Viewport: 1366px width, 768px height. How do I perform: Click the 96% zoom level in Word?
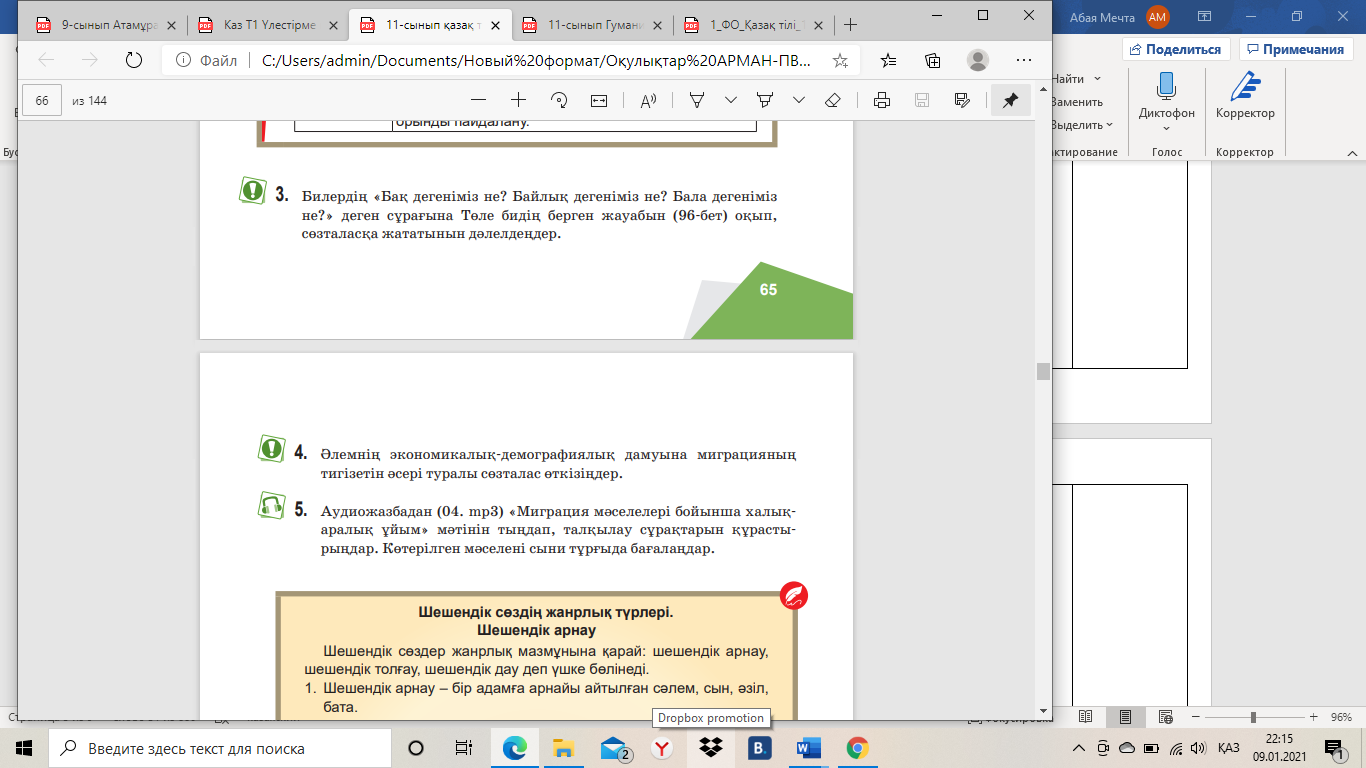(x=1343, y=717)
